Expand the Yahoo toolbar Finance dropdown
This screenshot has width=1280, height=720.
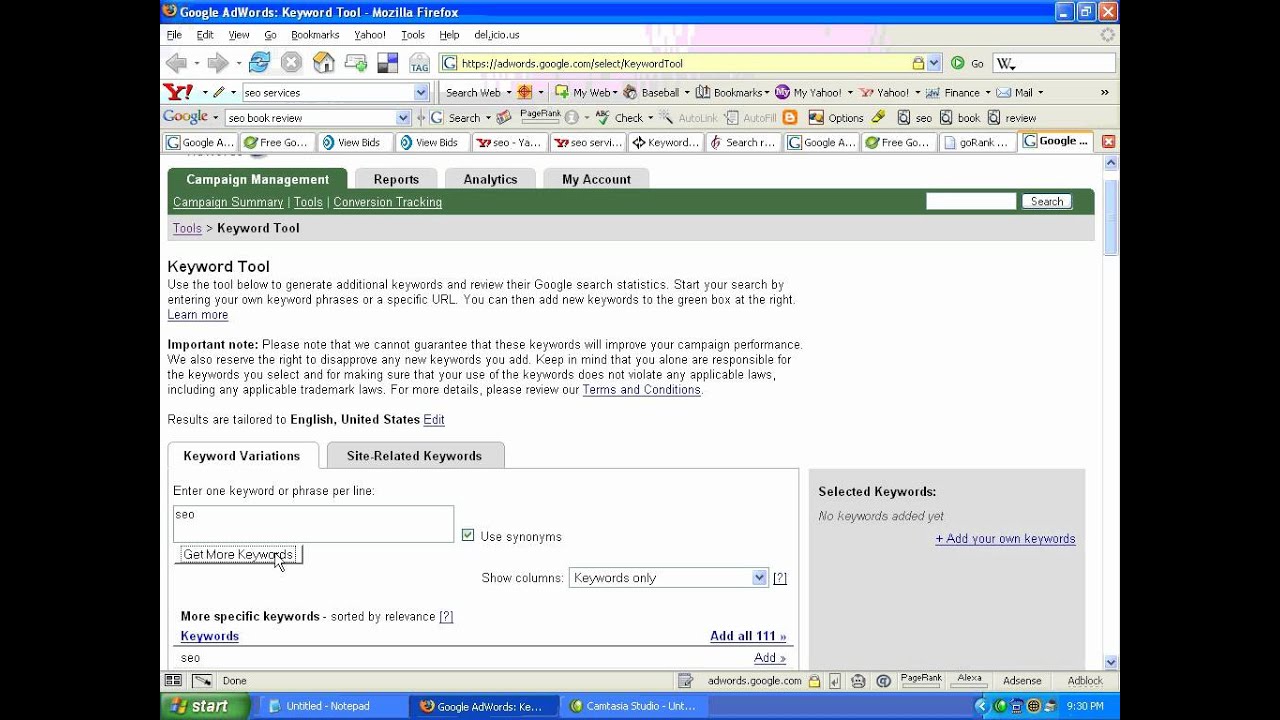(987, 92)
